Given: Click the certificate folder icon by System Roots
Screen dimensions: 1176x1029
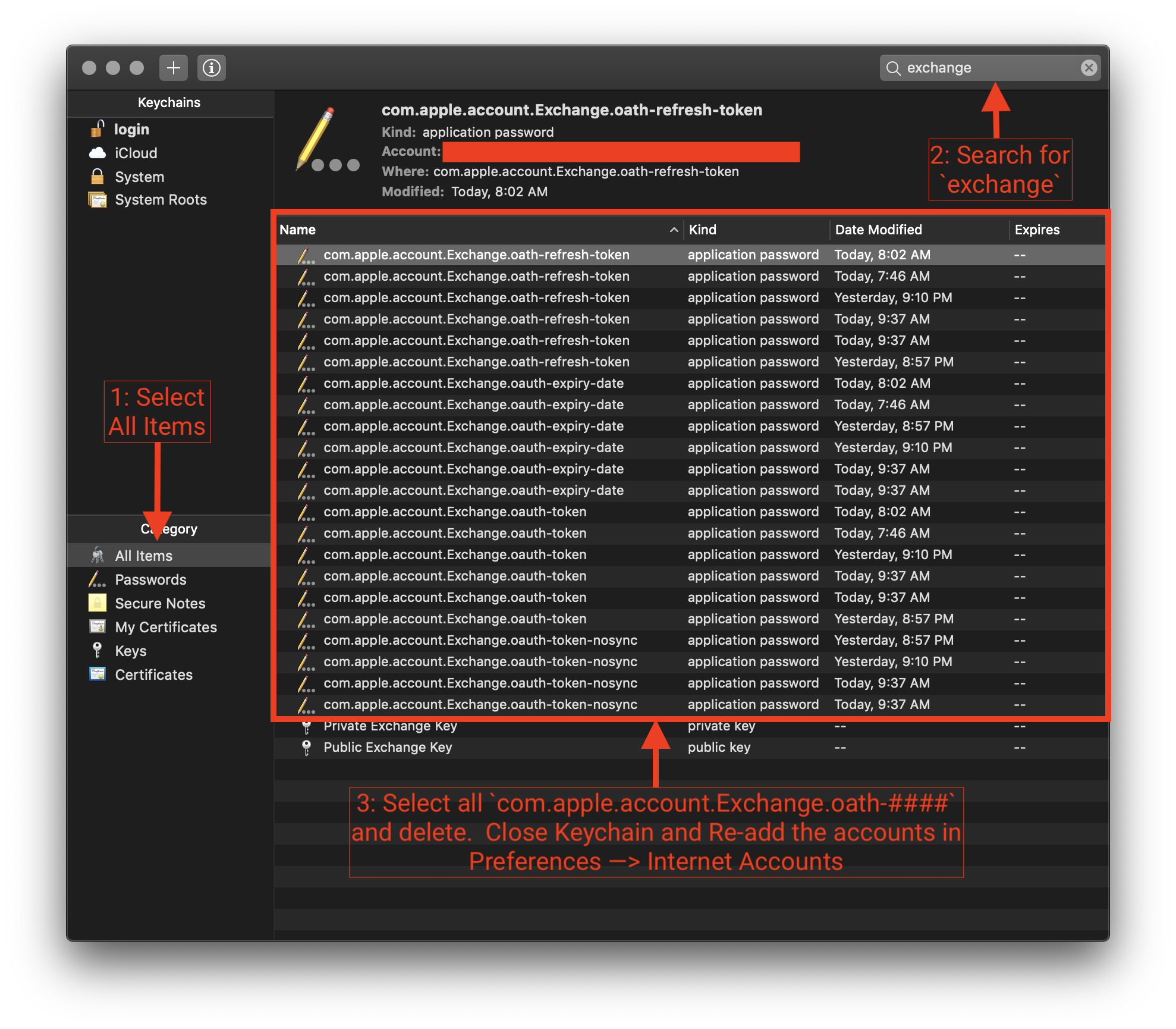Looking at the screenshot, I should tap(98, 200).
